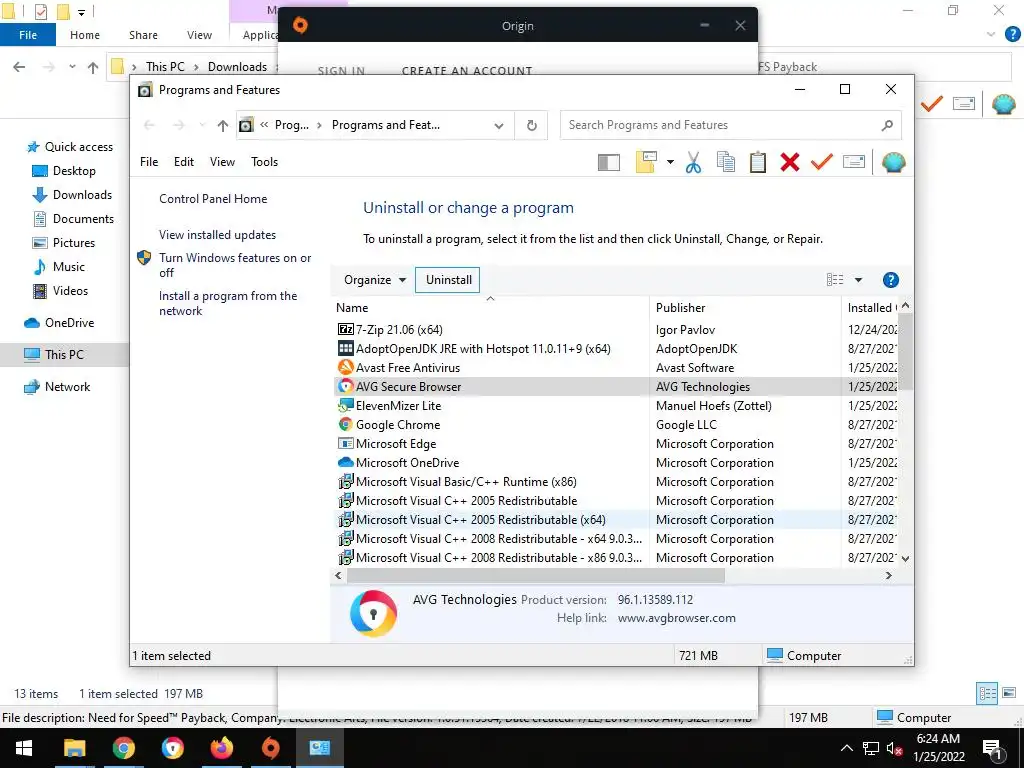Open the File menu in Programs and Features

point(149,162)
